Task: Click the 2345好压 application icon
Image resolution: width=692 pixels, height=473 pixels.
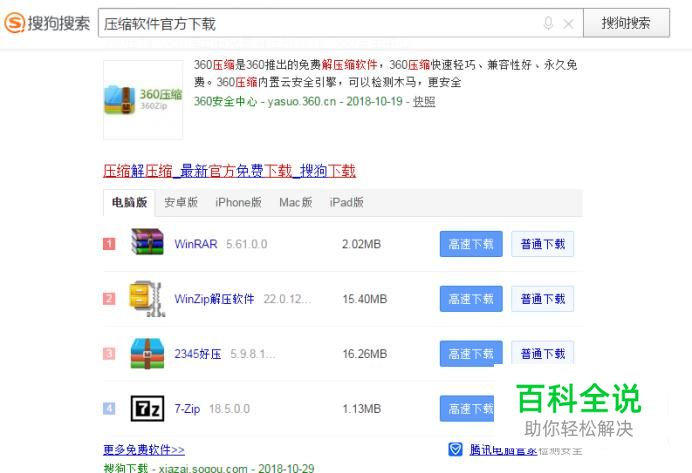Action: [x=147, y=353]
